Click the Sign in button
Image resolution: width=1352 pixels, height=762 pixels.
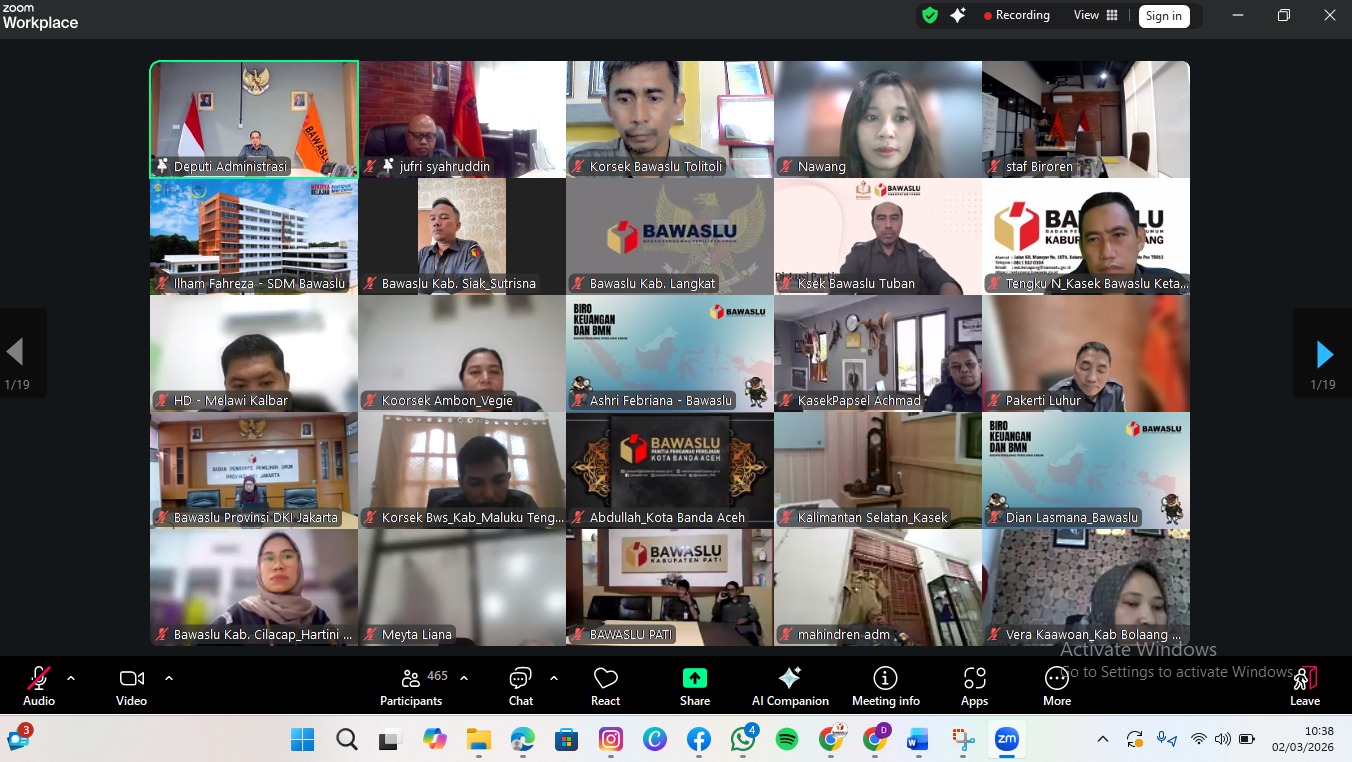(x=1164, y=16)
